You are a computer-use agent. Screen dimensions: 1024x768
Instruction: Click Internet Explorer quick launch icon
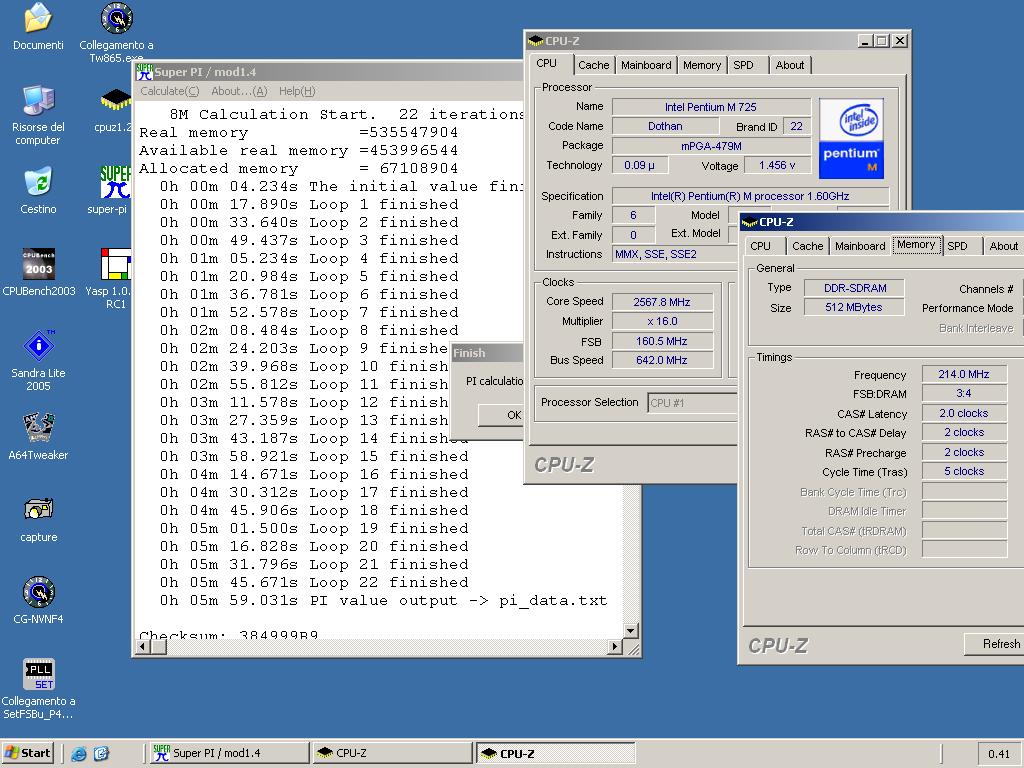[x=79, y=753]
